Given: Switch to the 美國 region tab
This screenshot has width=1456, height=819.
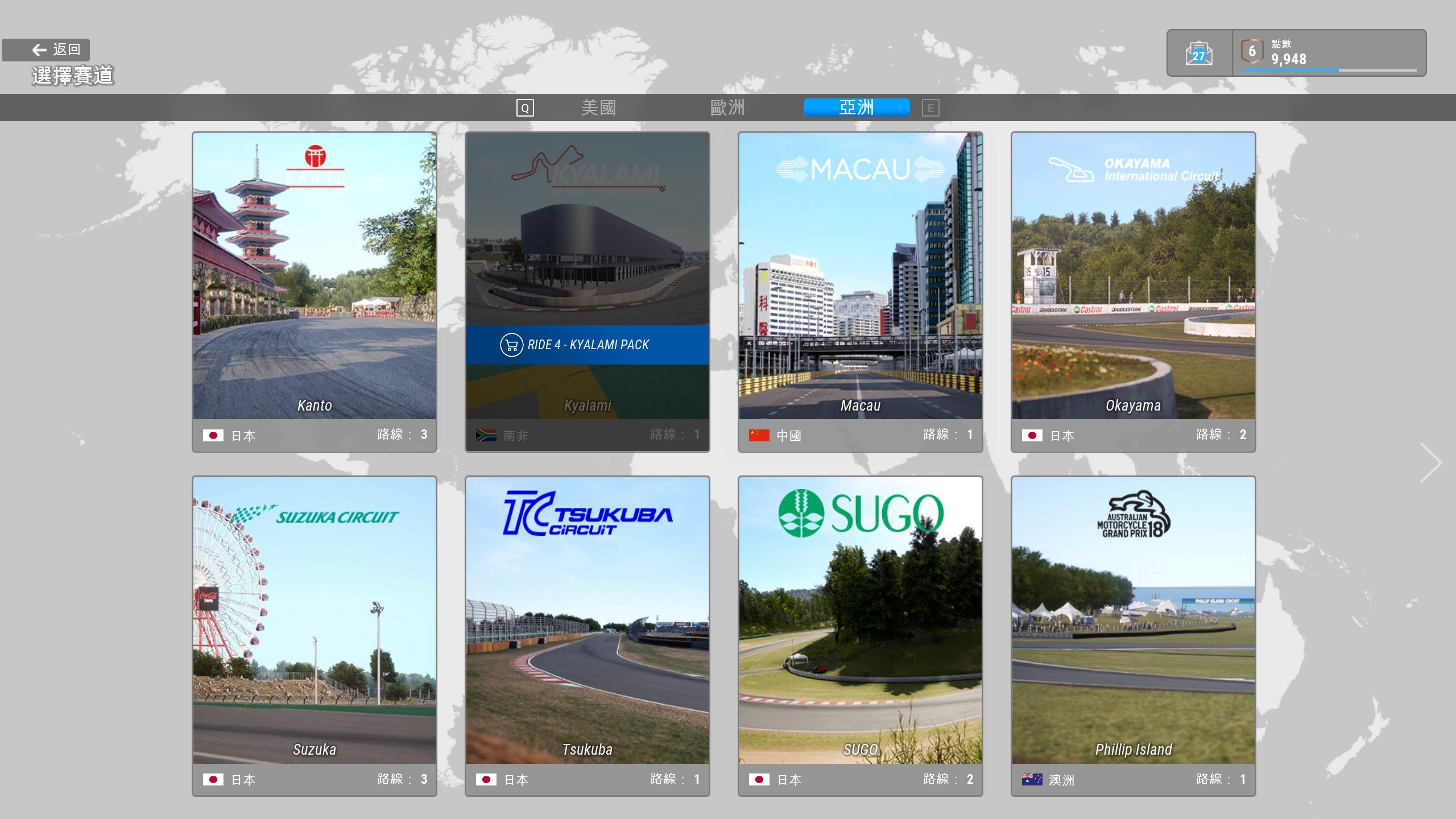Looking at the screenshot, I should point(598,107).
